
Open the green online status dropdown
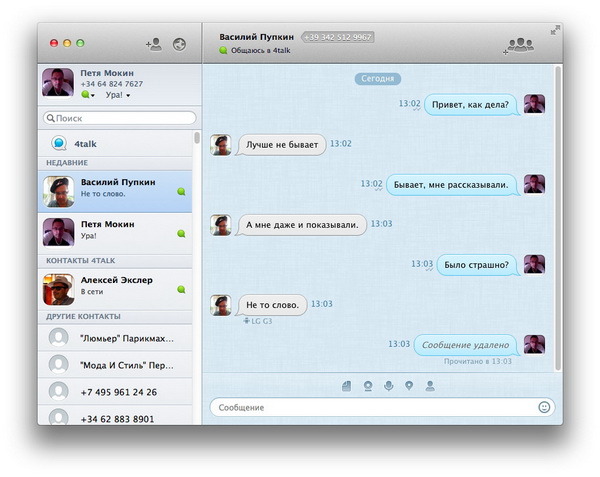88,95
